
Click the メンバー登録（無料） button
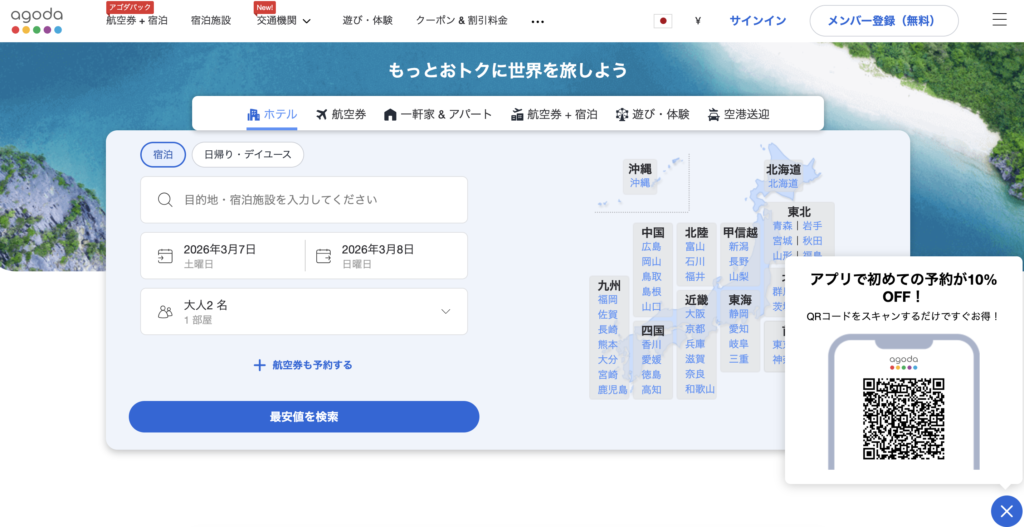[883, 21]
